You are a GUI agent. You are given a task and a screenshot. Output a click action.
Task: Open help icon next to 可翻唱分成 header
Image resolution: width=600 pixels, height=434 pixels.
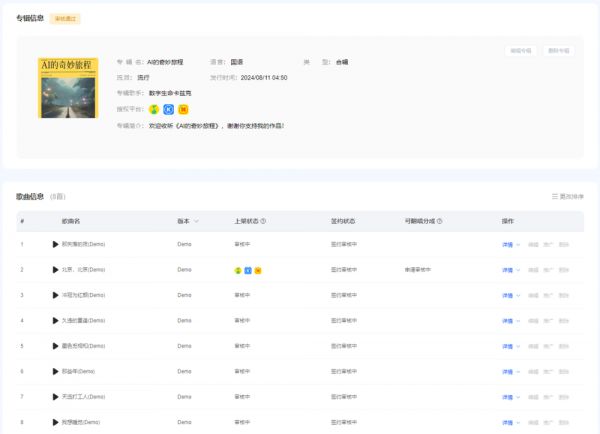tap(440, 221)
